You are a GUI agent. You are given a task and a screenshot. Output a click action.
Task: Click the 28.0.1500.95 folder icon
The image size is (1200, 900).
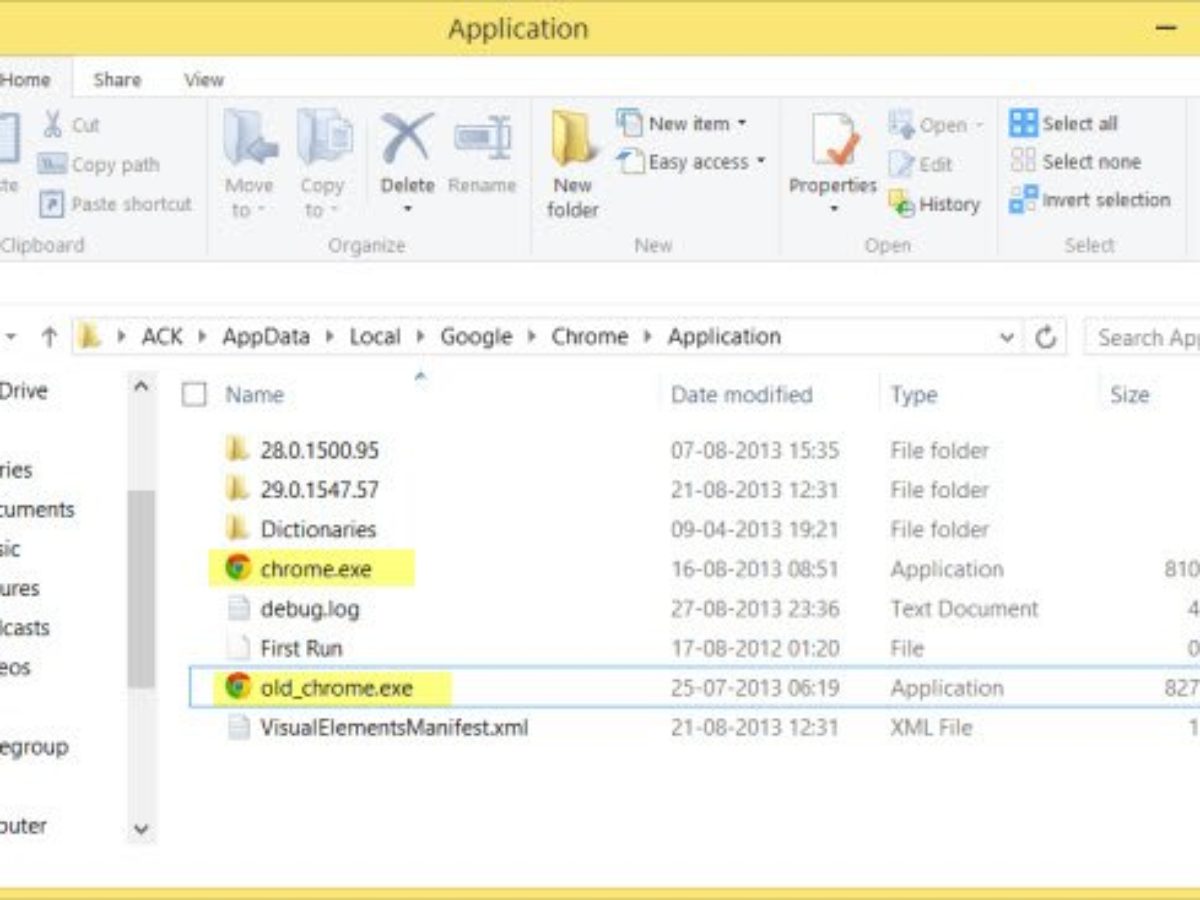coord(237,449)
